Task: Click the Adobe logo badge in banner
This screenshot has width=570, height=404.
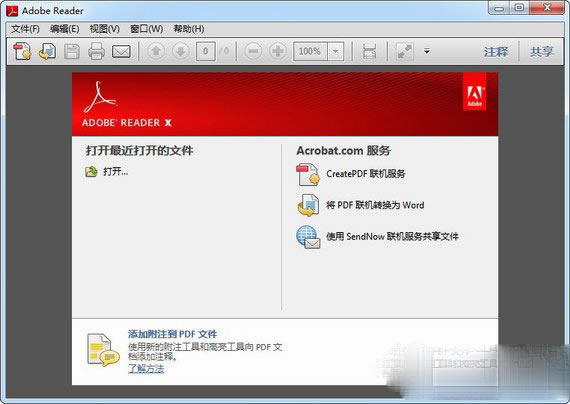Action: [x=474, y=91]
